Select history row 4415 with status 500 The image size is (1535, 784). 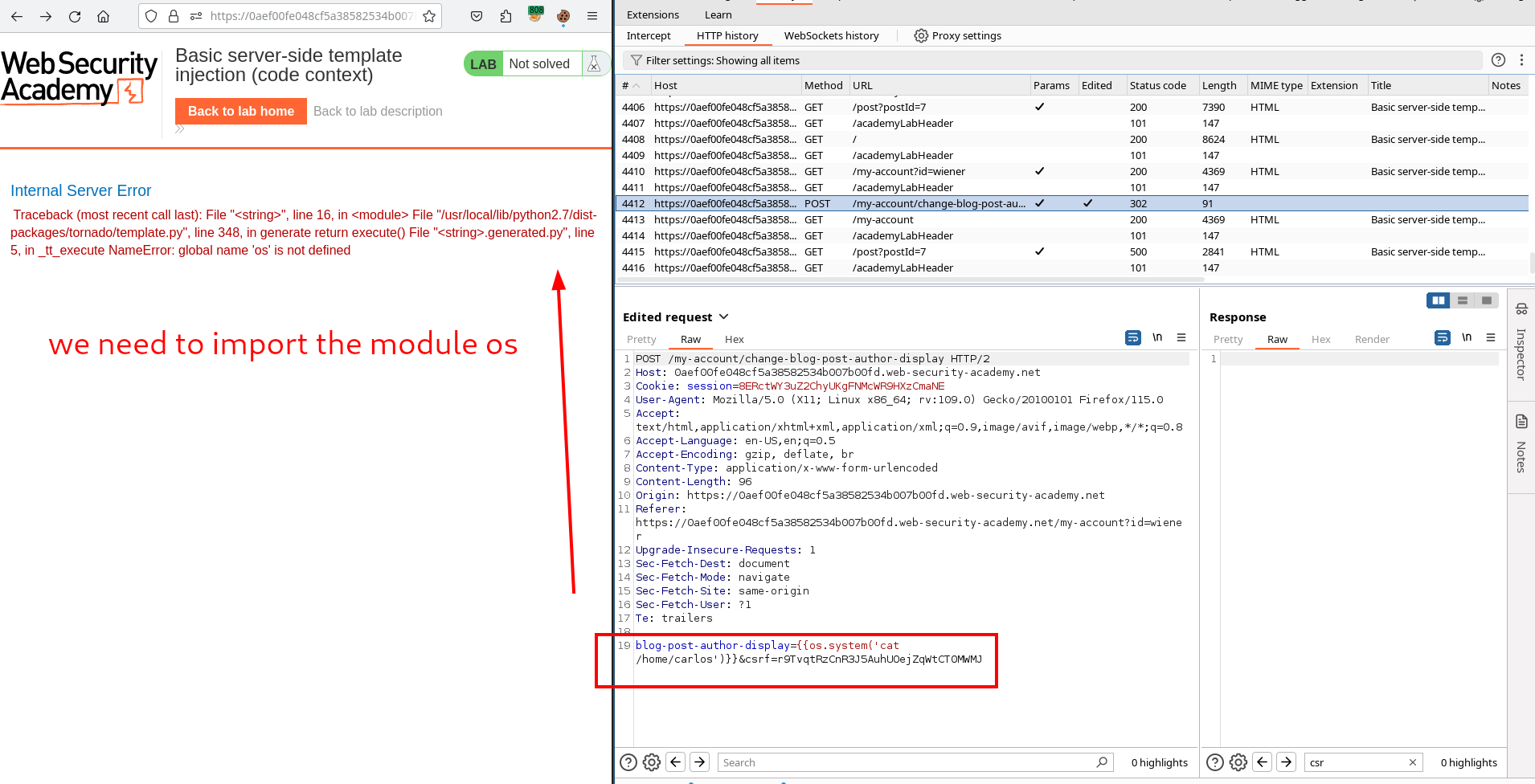pyautogui.click(x=1072, y=251)
